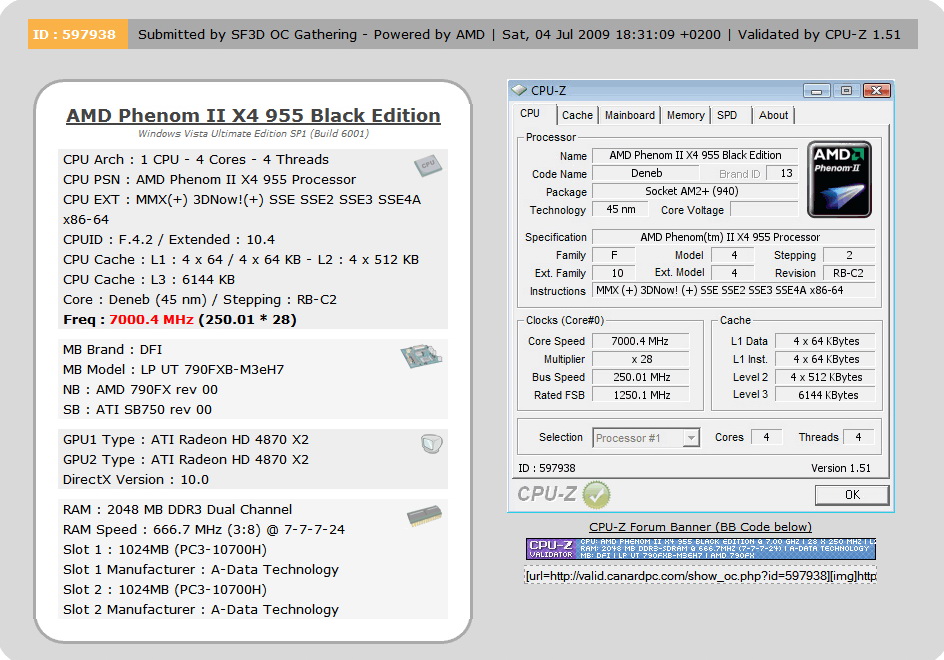The width and height of the screenshot is (944, 660).
Task: Click the CPU-Z Forum Banner link
Action: click(x=700, y=527)
